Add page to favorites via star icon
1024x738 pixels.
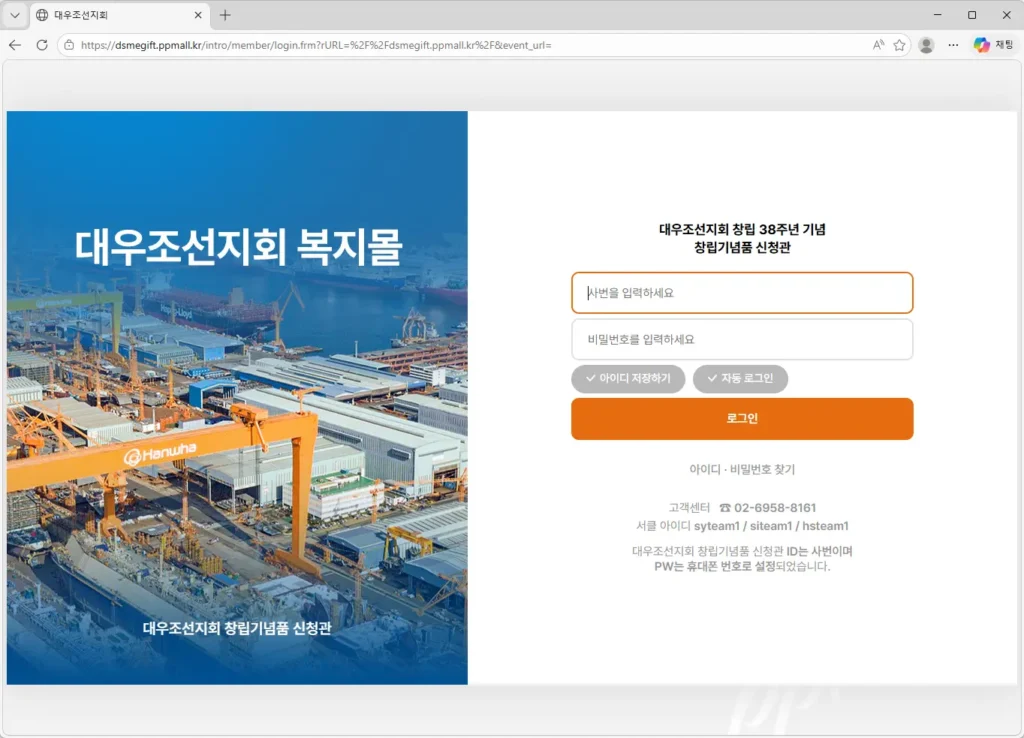click(x=898, y=45)
